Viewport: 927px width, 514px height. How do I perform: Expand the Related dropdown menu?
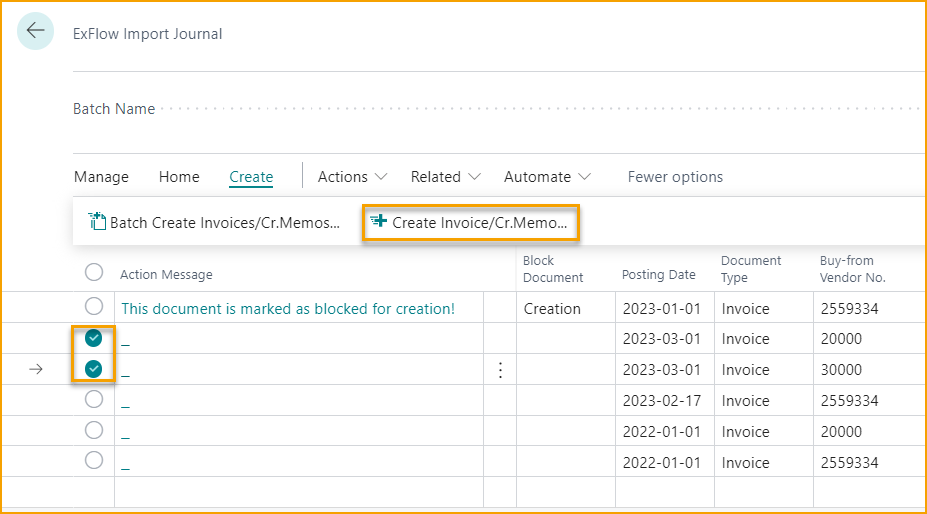(446, 177)
